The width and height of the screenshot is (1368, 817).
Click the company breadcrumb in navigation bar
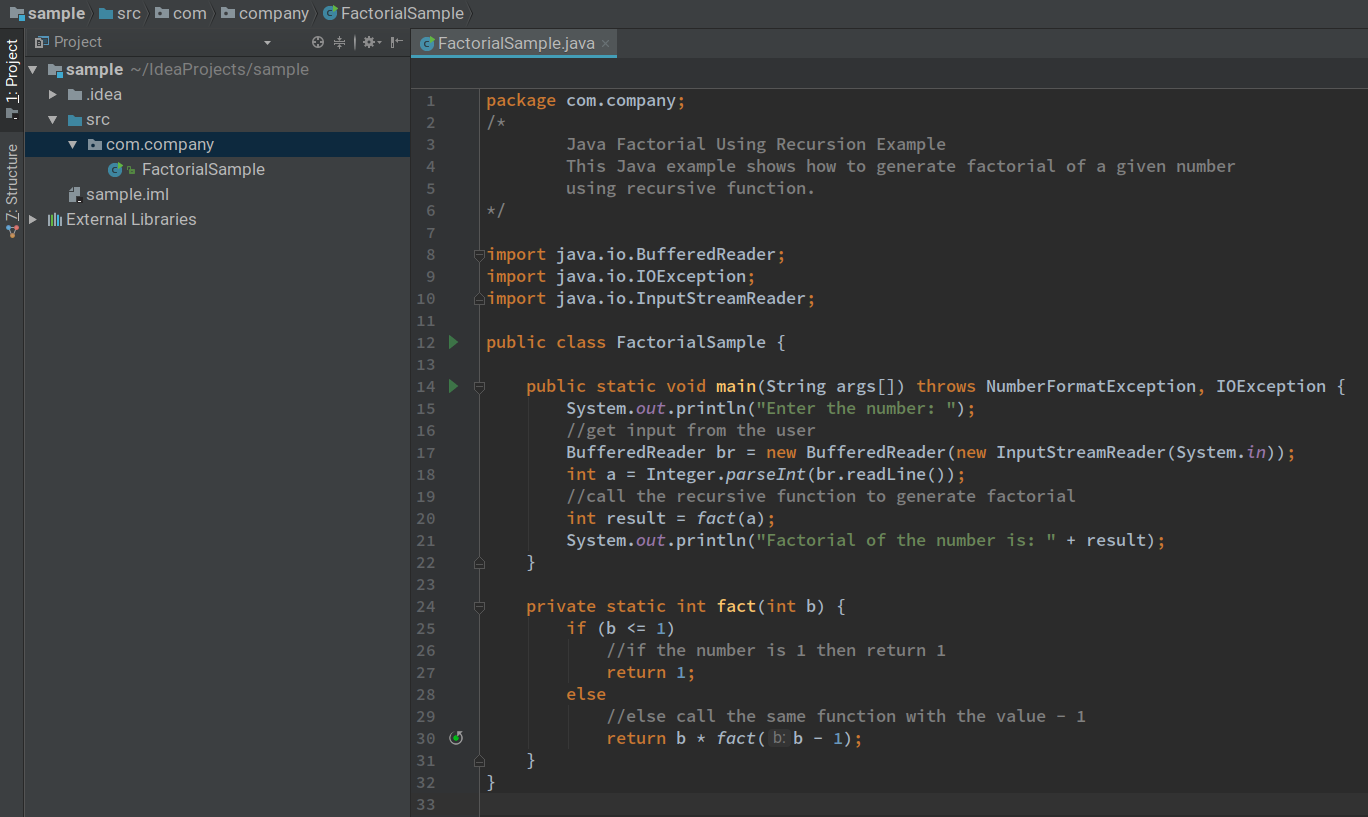click(x=265, y=14)
